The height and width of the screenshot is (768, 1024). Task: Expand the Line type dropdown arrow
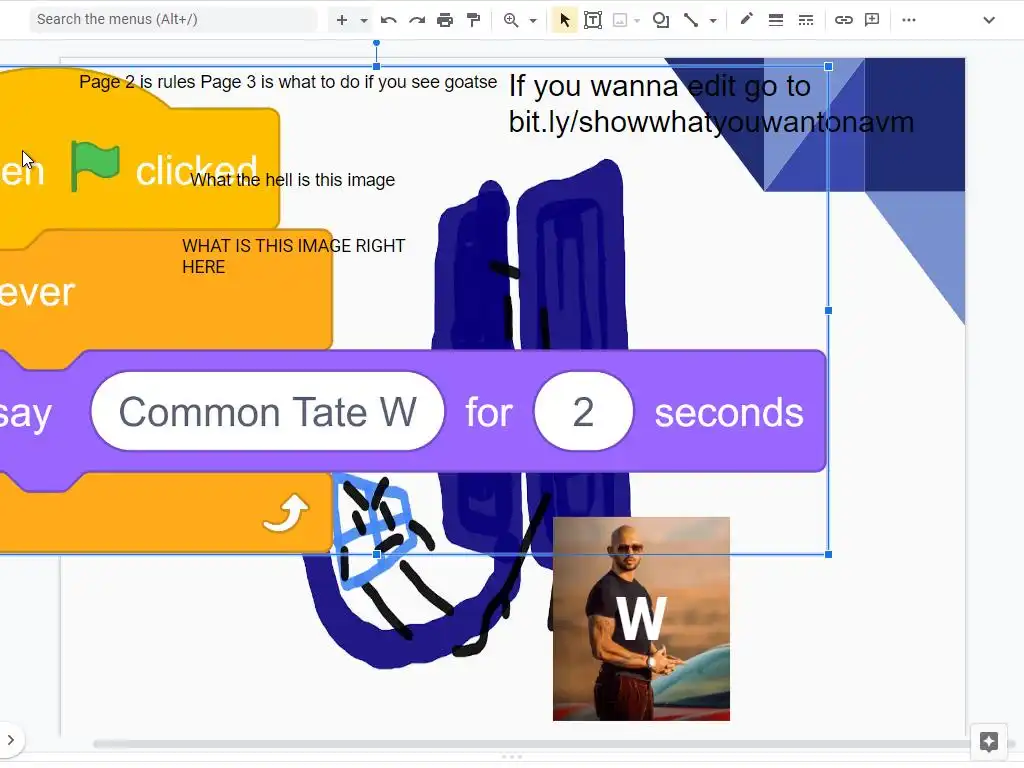click(713, 21)
